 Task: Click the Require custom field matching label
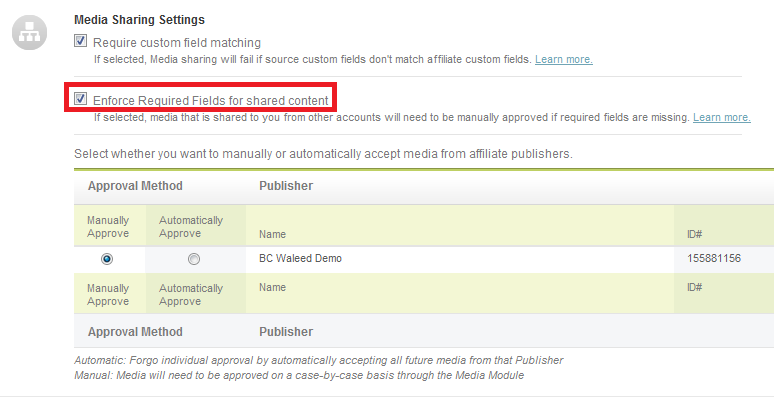click(177, 43)
